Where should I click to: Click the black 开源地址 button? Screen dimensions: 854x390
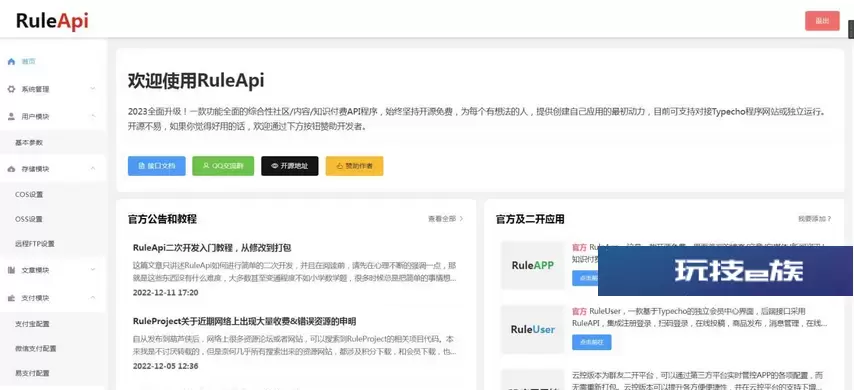coord(289,166)
